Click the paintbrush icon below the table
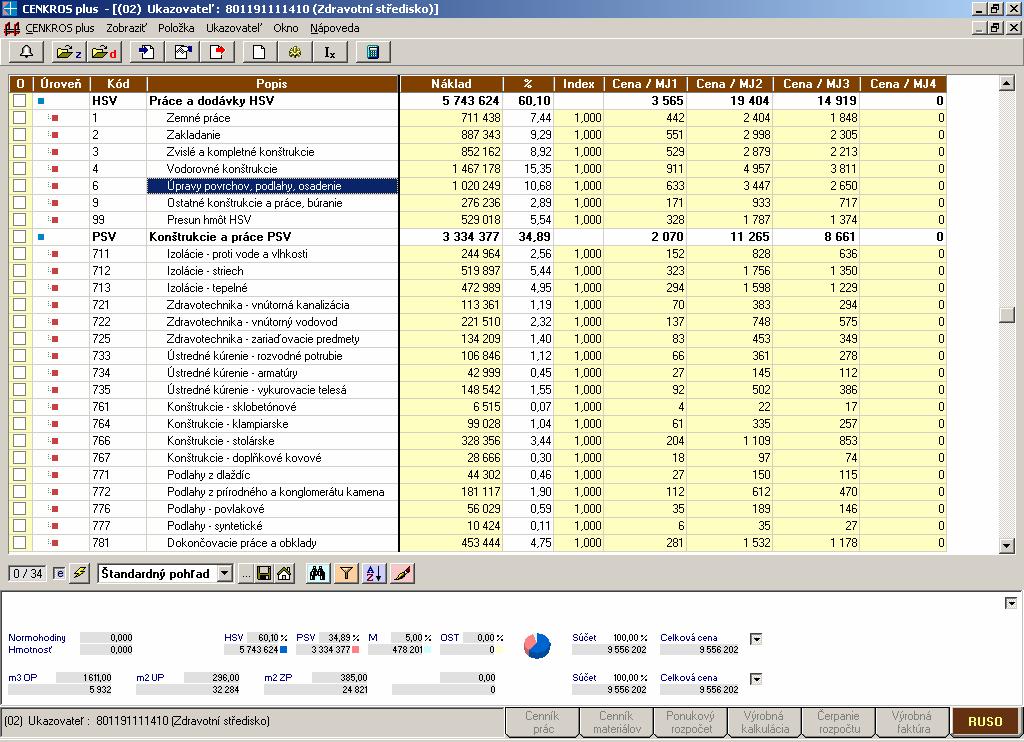This screenshot has height=742, width=1024. (x=403, y=573)
